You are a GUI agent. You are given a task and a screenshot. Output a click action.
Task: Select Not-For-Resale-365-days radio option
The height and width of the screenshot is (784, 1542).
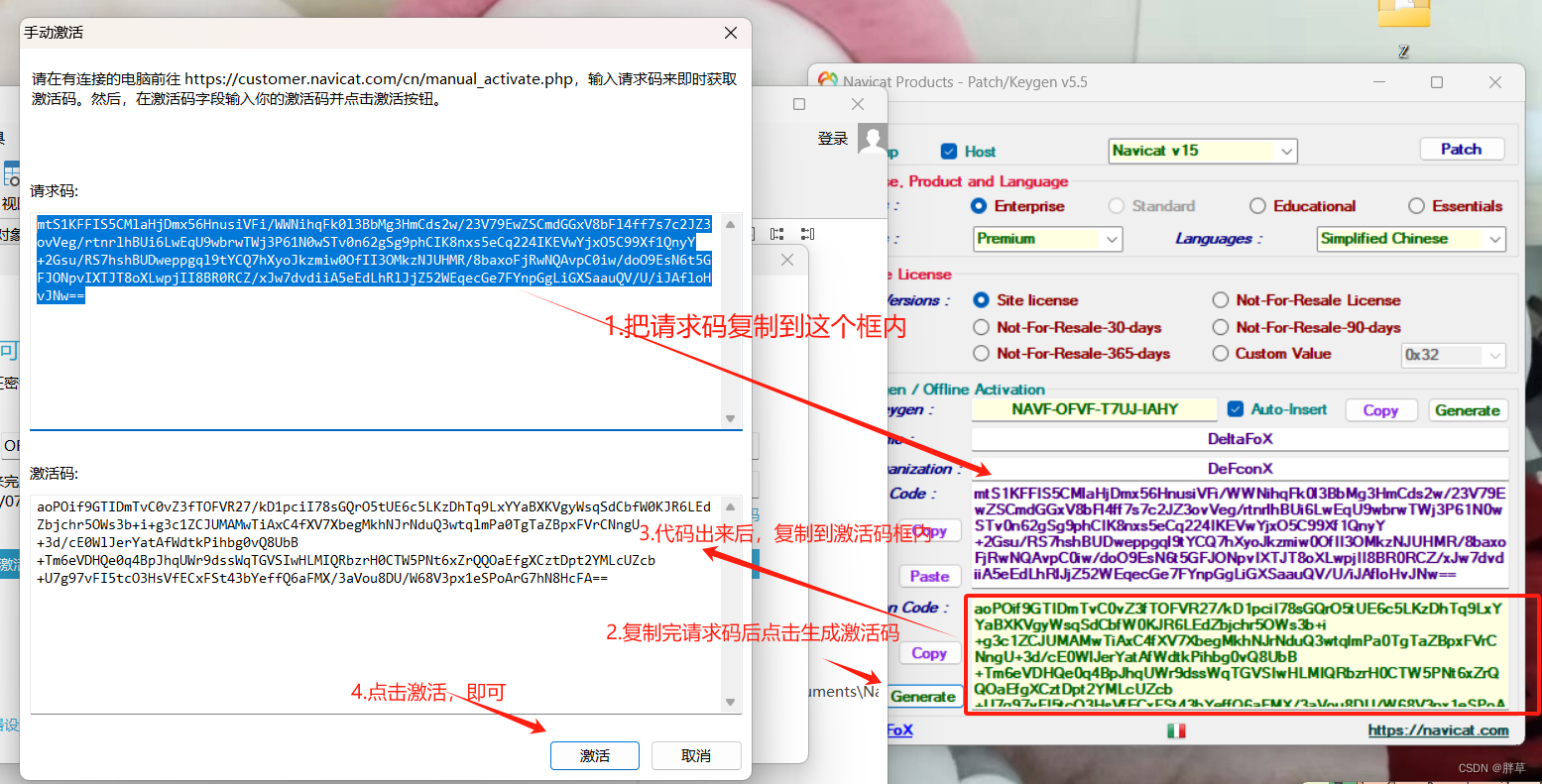click(x=981, y=354)
